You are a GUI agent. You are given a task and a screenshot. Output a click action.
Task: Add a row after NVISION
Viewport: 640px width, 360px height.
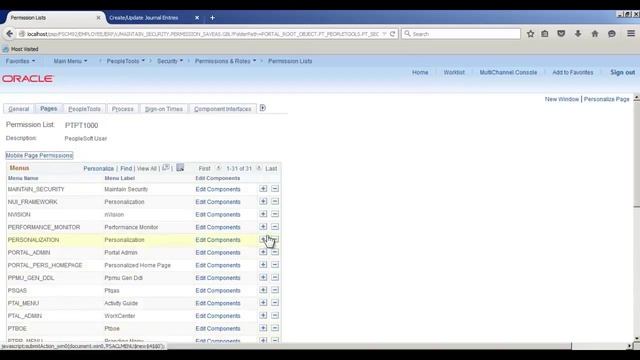pyautogui.click(x=263, y=214)
